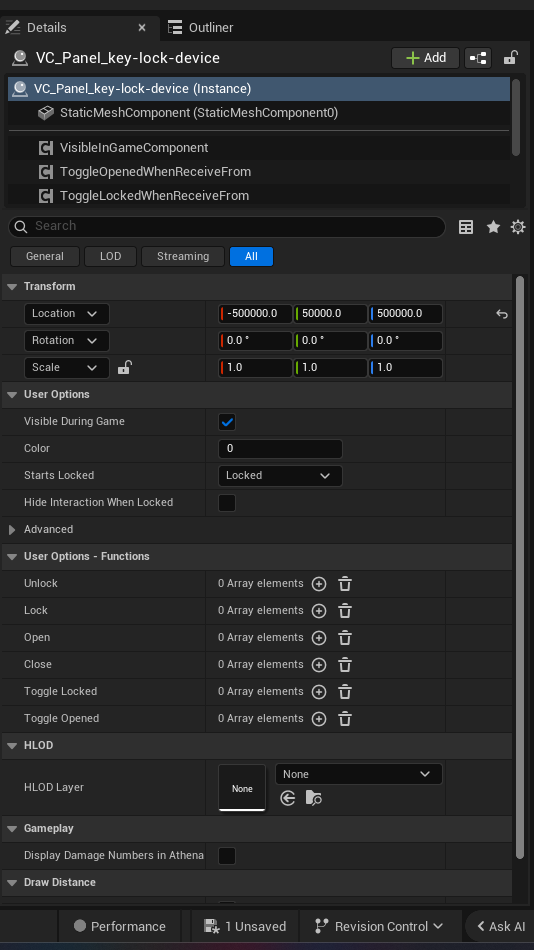The width and height of the screenshot is (534, 950).
Task: Empty the Unlock array trash icon
Action: 345,584
